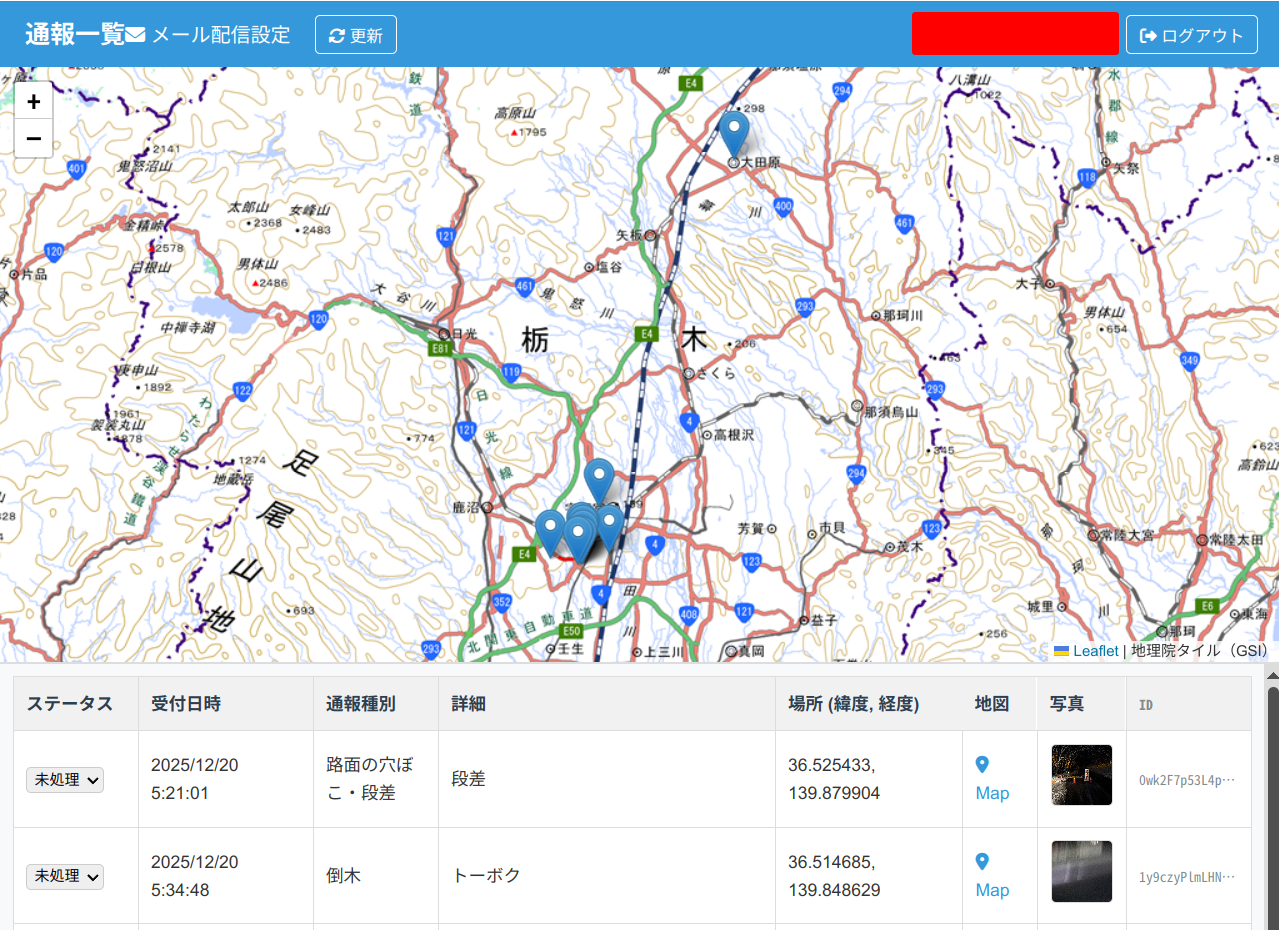The image size is (1279, 930).
Task: Open メール配信設定 mail settings
Action: [208, 35]
